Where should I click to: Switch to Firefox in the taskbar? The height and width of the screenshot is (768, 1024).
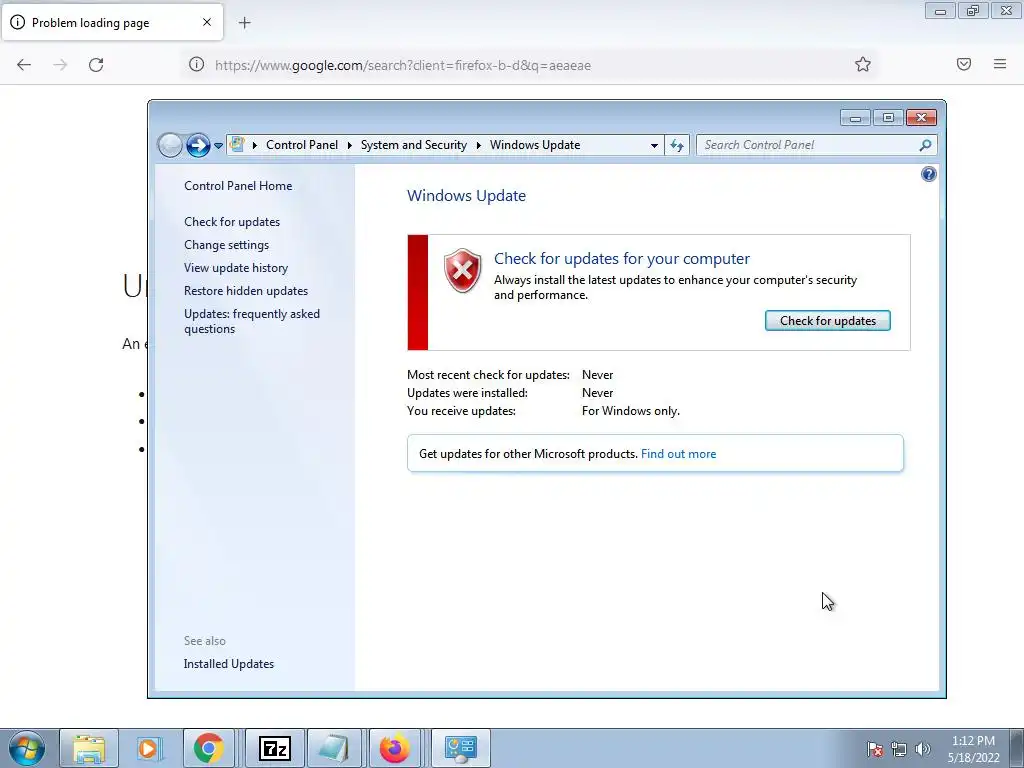pos(394,748)
